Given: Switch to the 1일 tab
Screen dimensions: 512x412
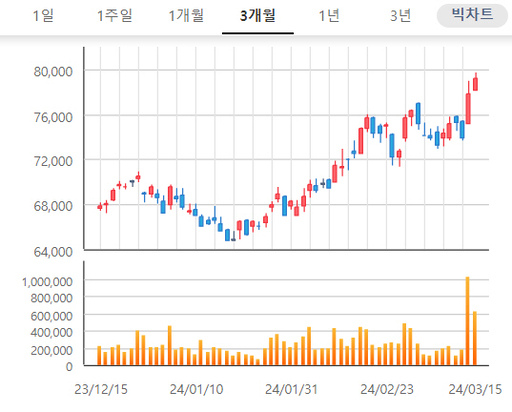Looking at the screenshot, I should [x=43, y=16].
